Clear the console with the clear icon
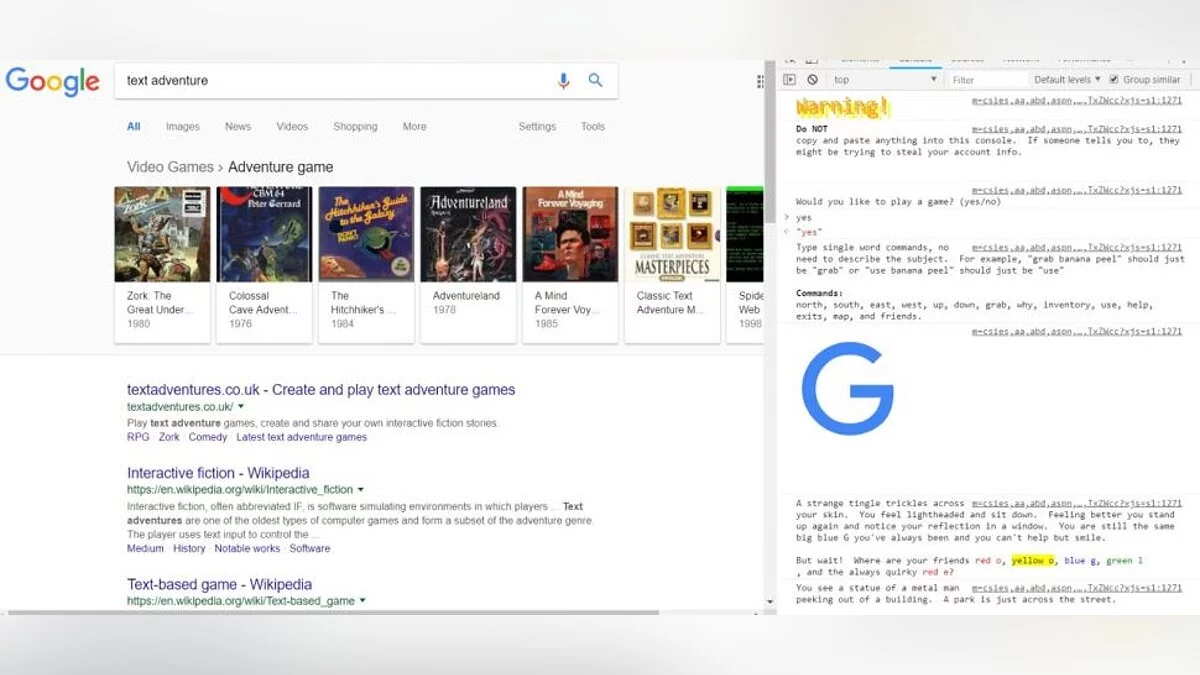This screenshot has height=675, width=1200. pos(812,80)
